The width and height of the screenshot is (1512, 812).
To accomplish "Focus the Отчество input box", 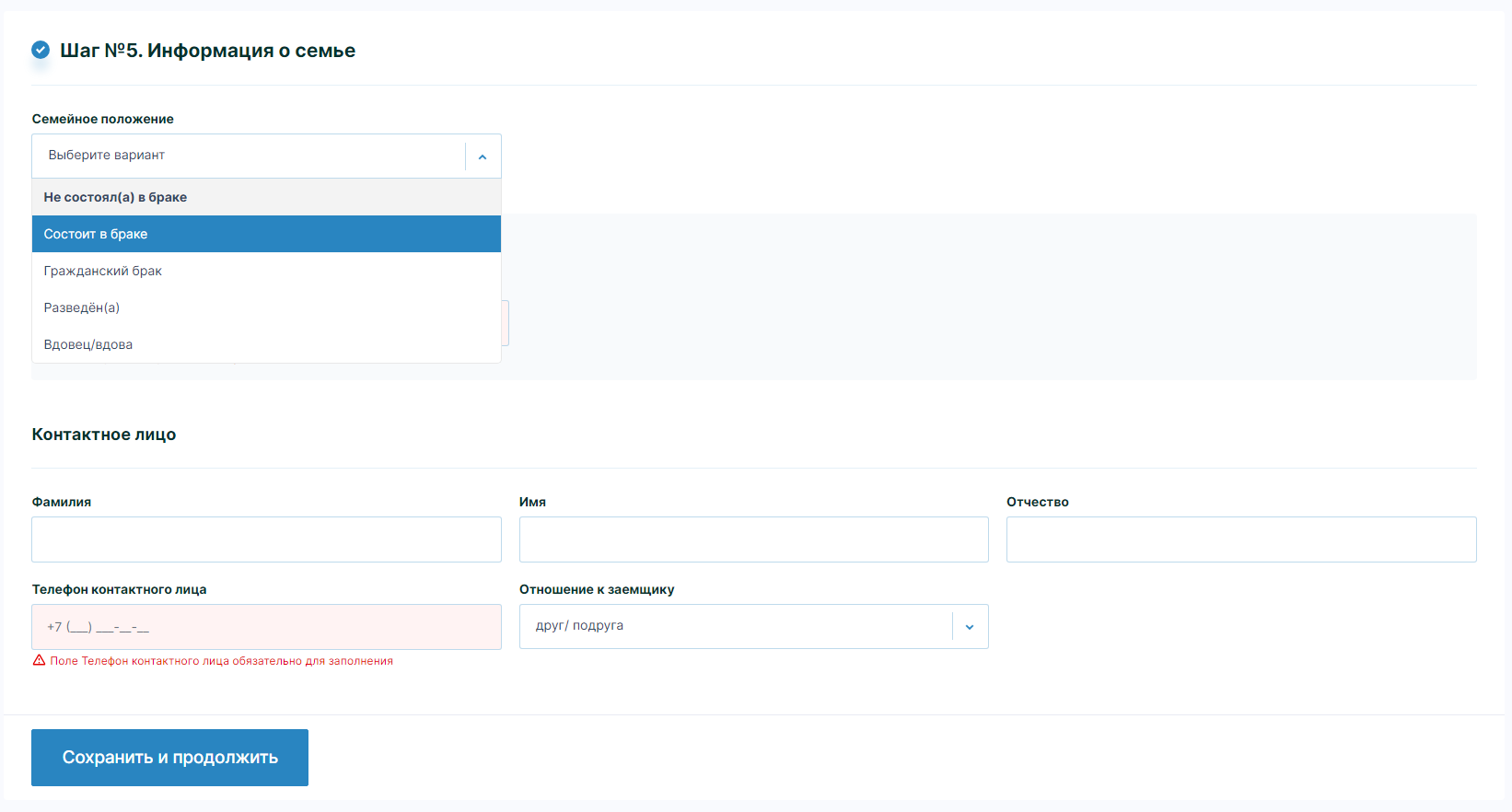I will pos(1240,539).
